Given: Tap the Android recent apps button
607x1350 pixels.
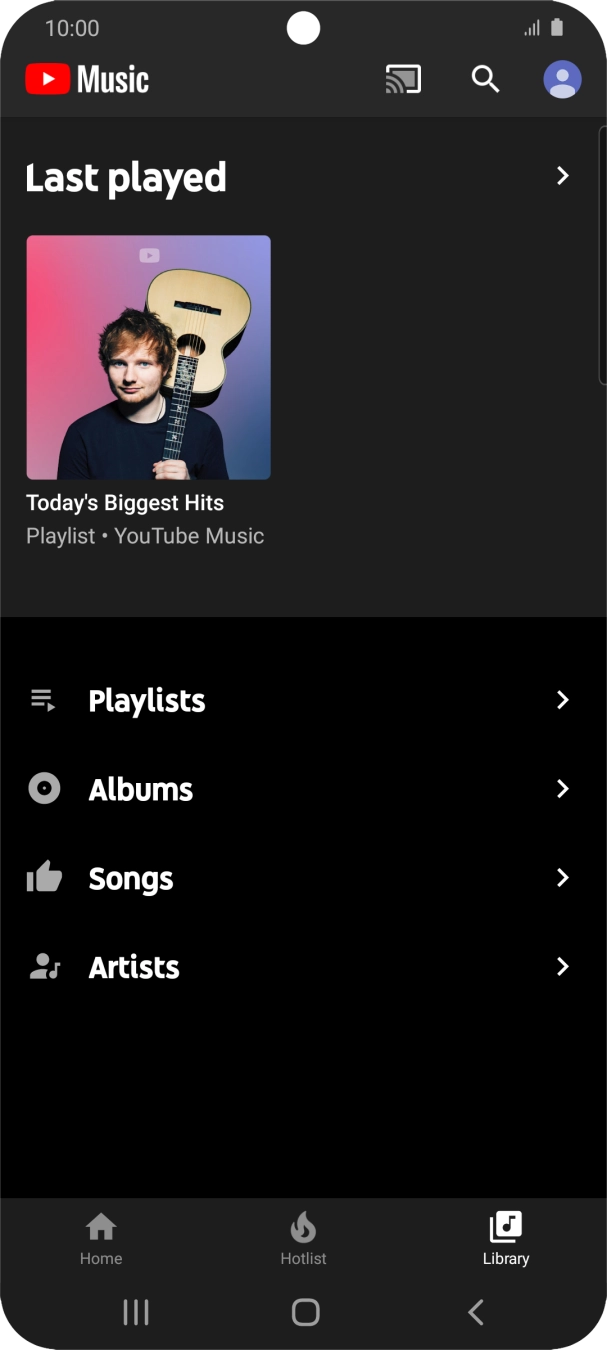Looking at the screenshot, I should pyautogui.click(x=135, y=1312).
